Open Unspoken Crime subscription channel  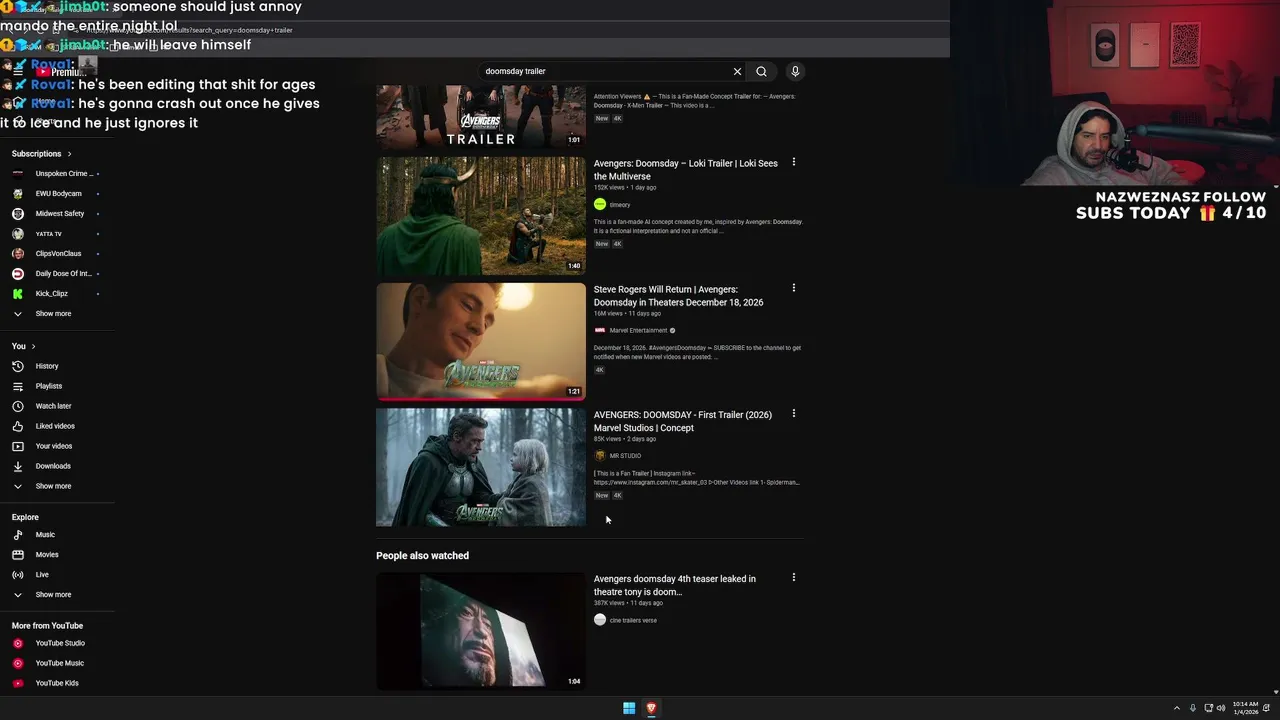point(56,174)
